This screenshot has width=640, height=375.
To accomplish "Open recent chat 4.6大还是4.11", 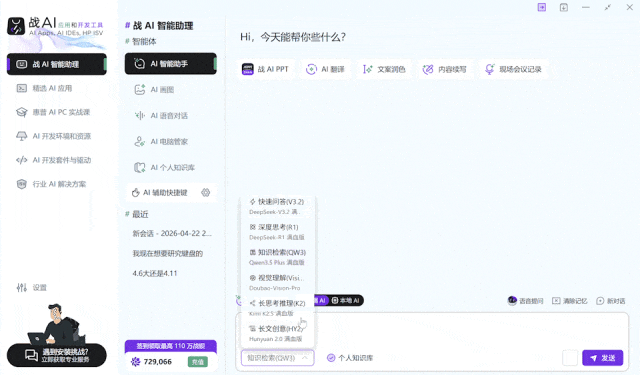I will point(155,273).
